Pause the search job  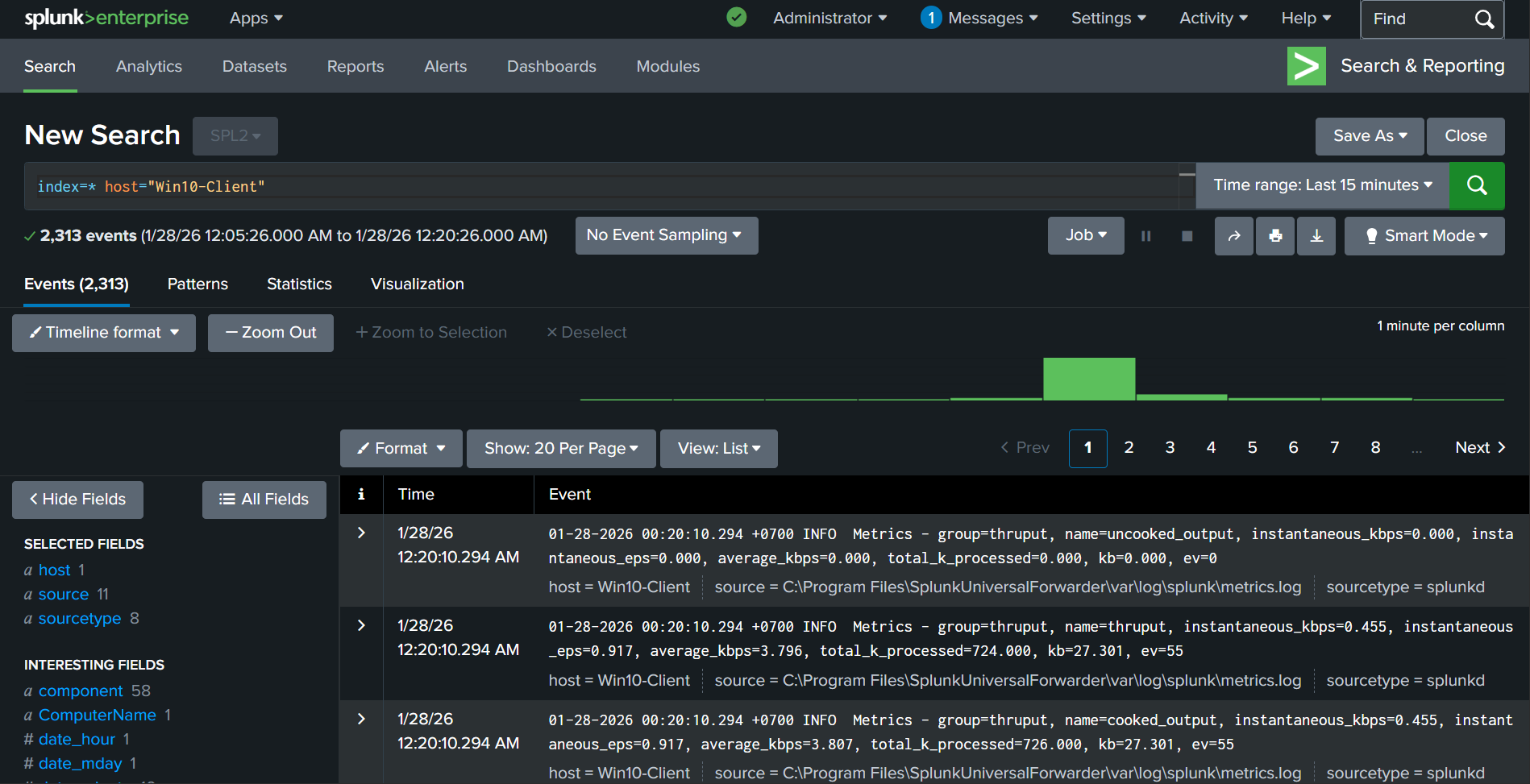pyautogui.click(x=1145, y=236)
